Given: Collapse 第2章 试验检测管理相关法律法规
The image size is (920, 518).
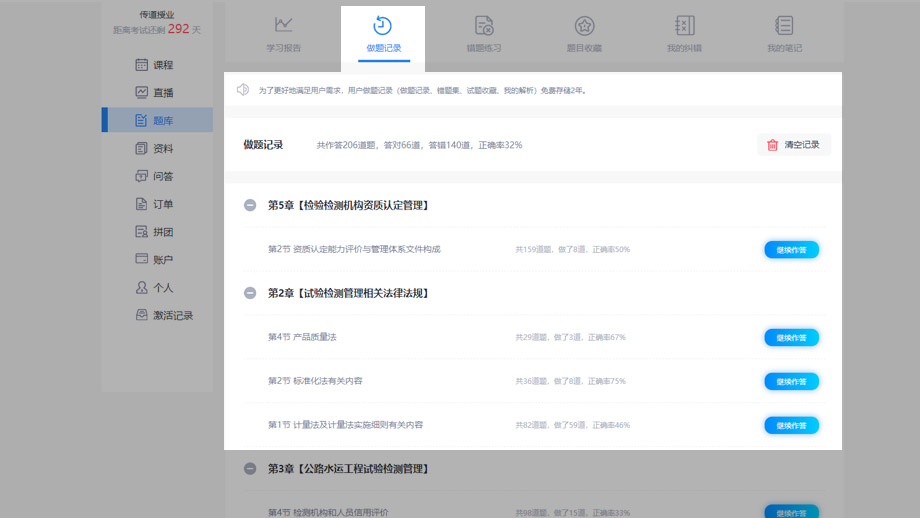Looking at the screenshot, I should pyautogui.click(x=250, y=293).
